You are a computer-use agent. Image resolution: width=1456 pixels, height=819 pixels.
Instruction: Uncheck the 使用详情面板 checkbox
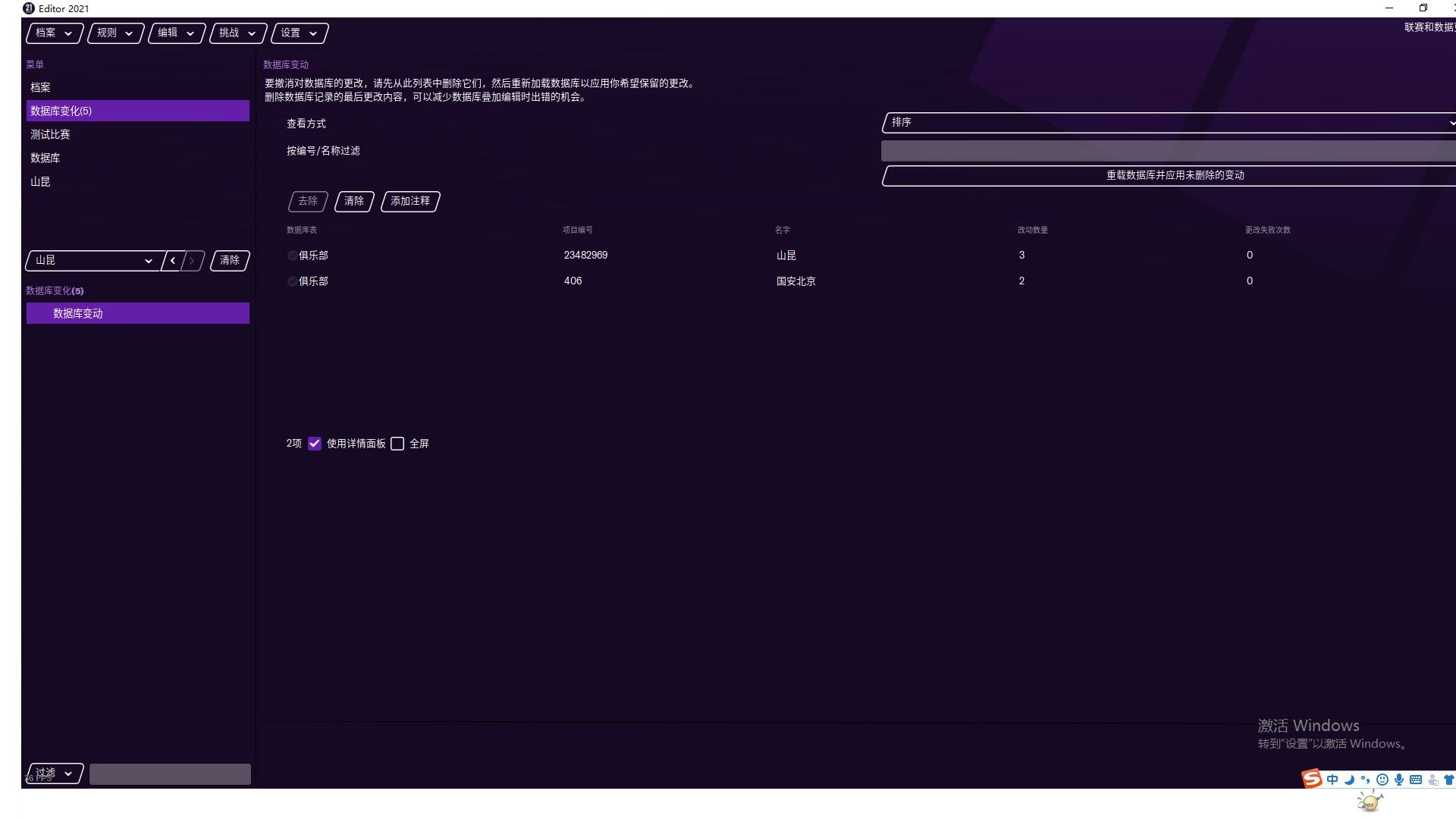pyautogui.click(x=315, y=444)
